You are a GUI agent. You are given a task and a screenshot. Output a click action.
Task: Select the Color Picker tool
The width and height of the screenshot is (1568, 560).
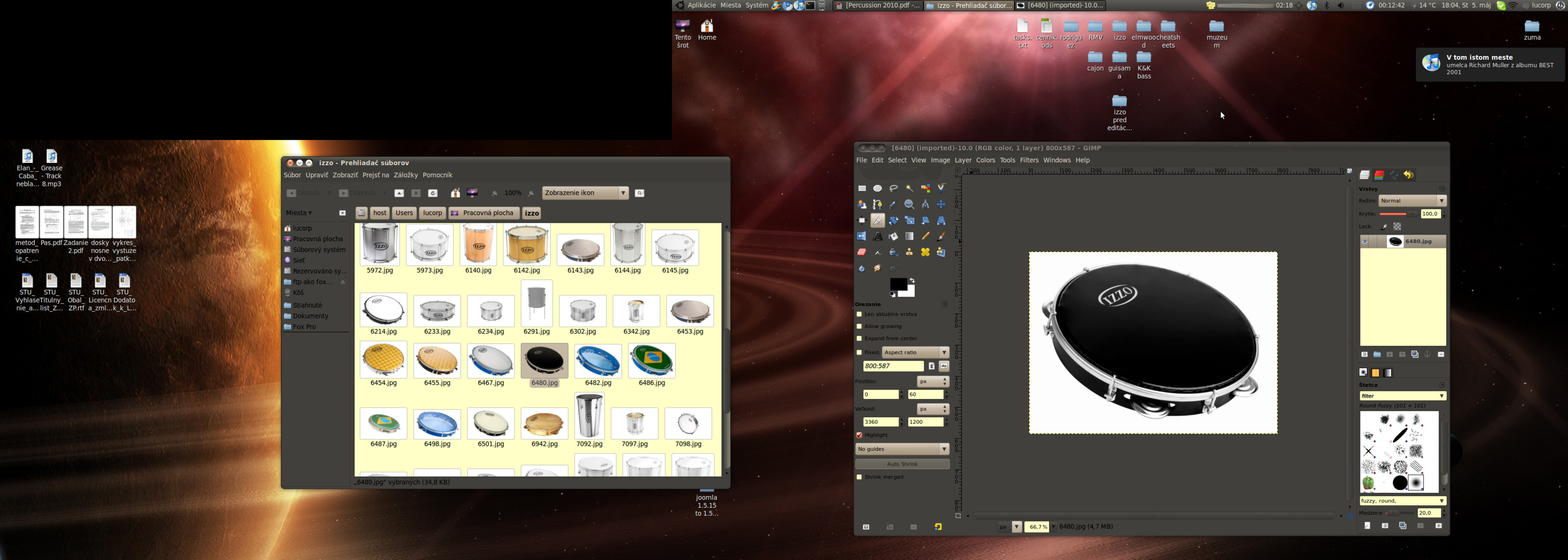(x=894, y=204)
